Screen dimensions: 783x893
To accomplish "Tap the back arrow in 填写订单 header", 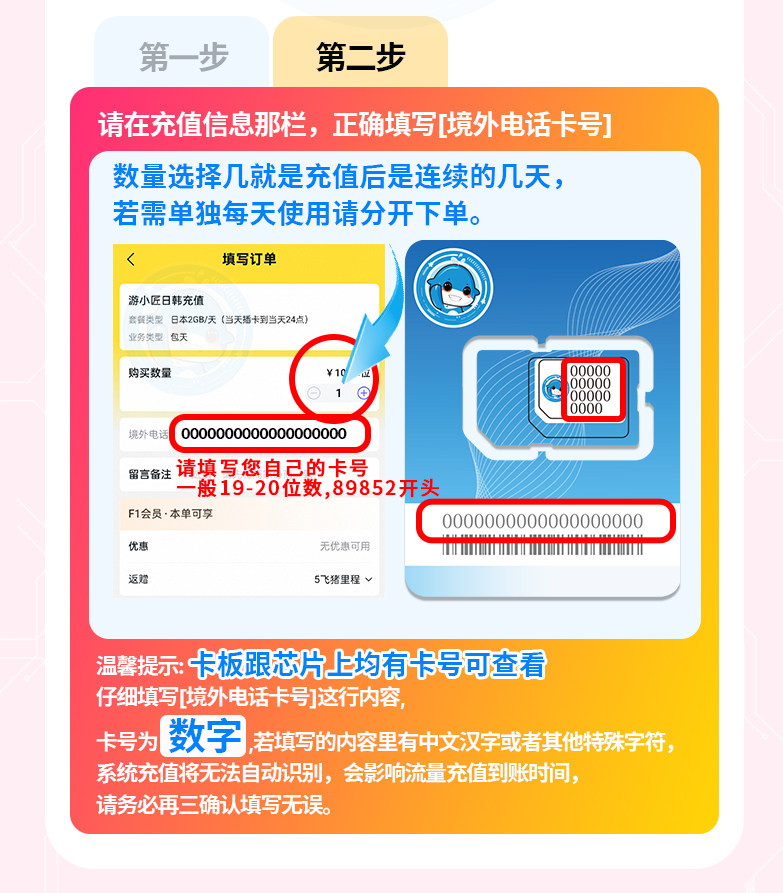I will (x=131, y=260).
